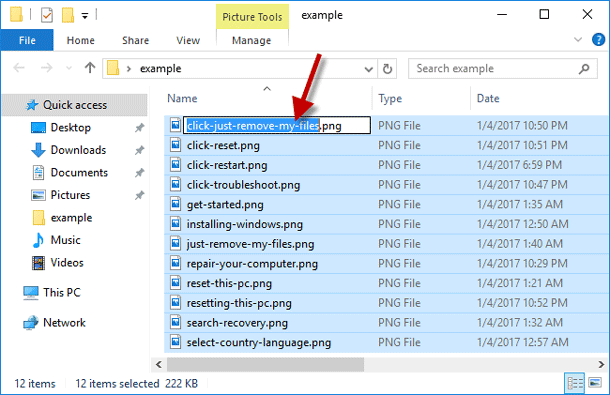This screenshot has width=610, height=395.
Task: Select Network in navigation pane
Action: click(x=64, y=323)
